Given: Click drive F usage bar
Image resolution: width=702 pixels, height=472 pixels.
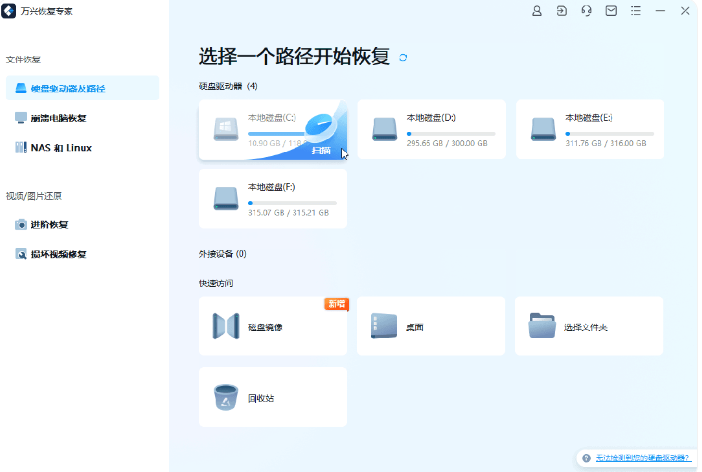Looking at the screenshot, I should point(292,203).
